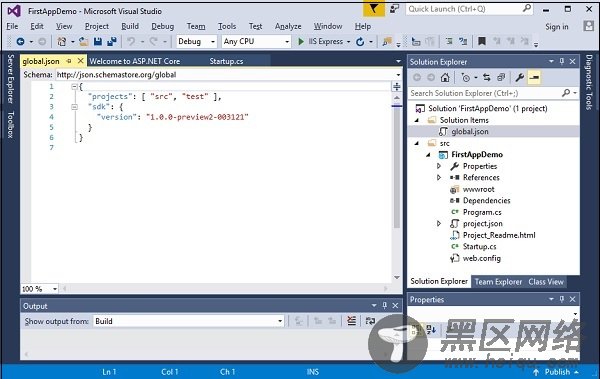Viewport: 600px width, 379px height.
Task: Toggle the Preview Selected Items button
Action: (x=534, y=78)
